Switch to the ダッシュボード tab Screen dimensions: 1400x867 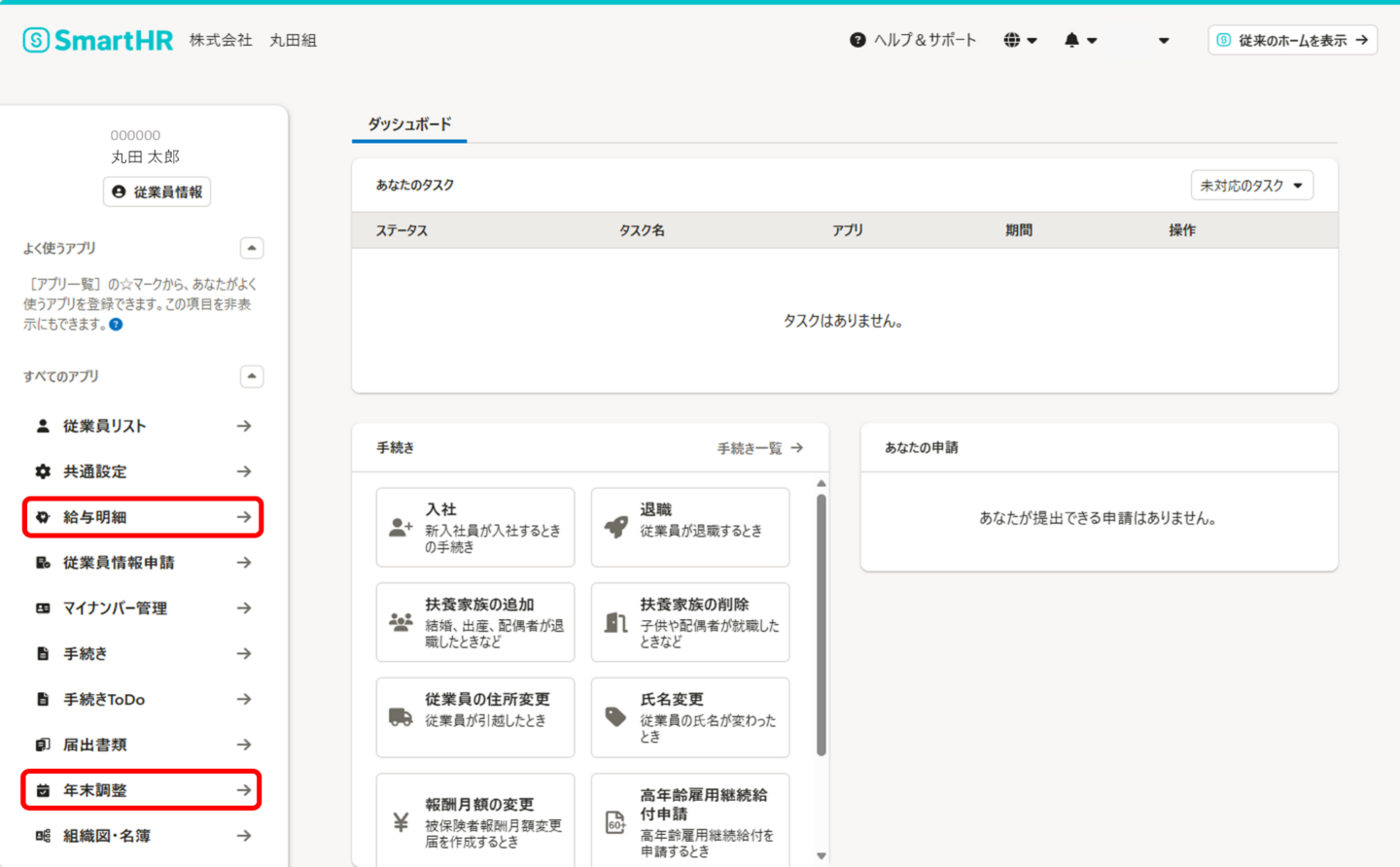pyautogui.click(x=409, y=124)
